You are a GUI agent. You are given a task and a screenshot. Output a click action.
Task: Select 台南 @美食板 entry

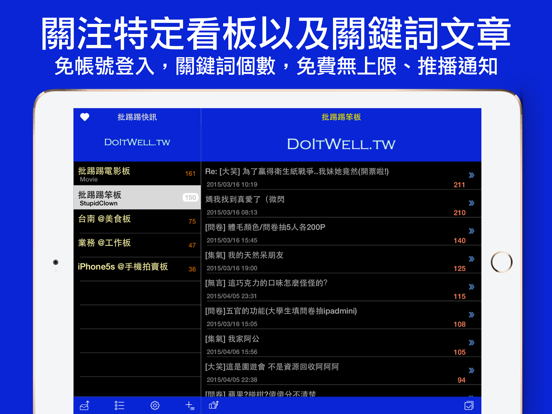pyautogui.click(x=137, y=221)
